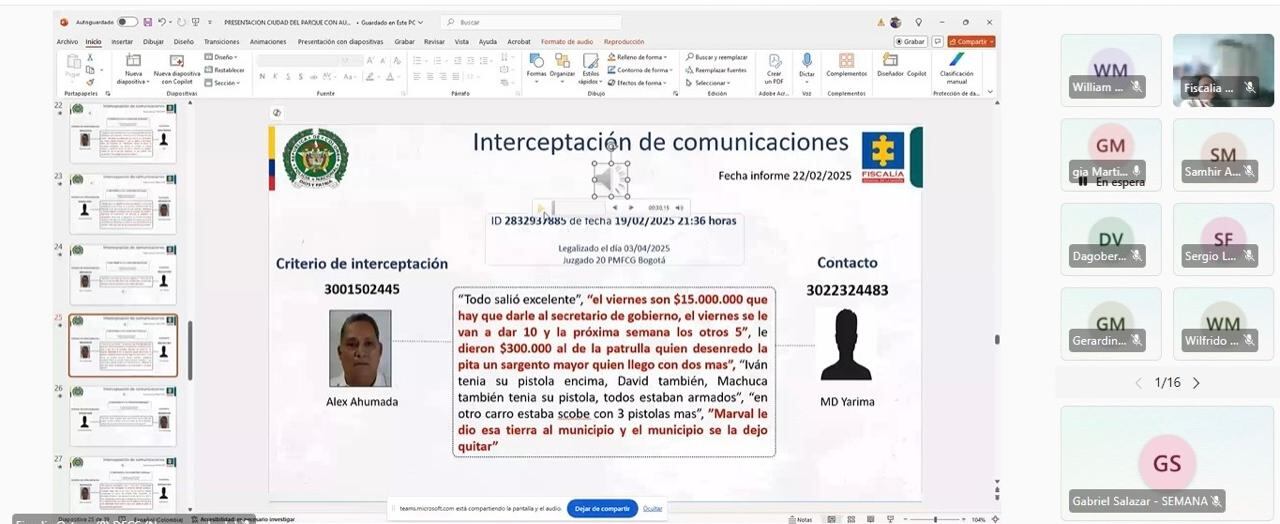Start presentation from quick access toolbar icon
Image resolution: width=1280 pixels, height=524 pixels.
click(197, 22)
